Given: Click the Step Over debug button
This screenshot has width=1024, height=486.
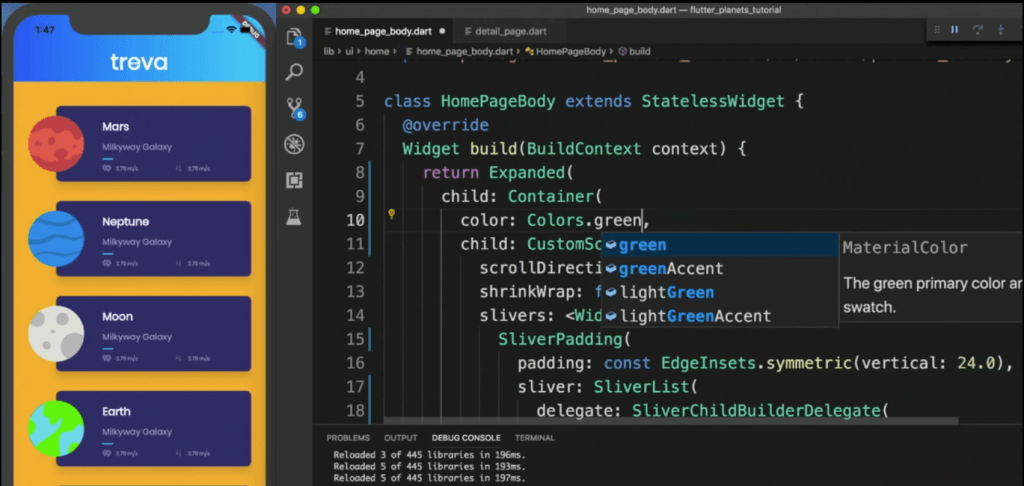Looking at the screenshot, I should point(977,30).
